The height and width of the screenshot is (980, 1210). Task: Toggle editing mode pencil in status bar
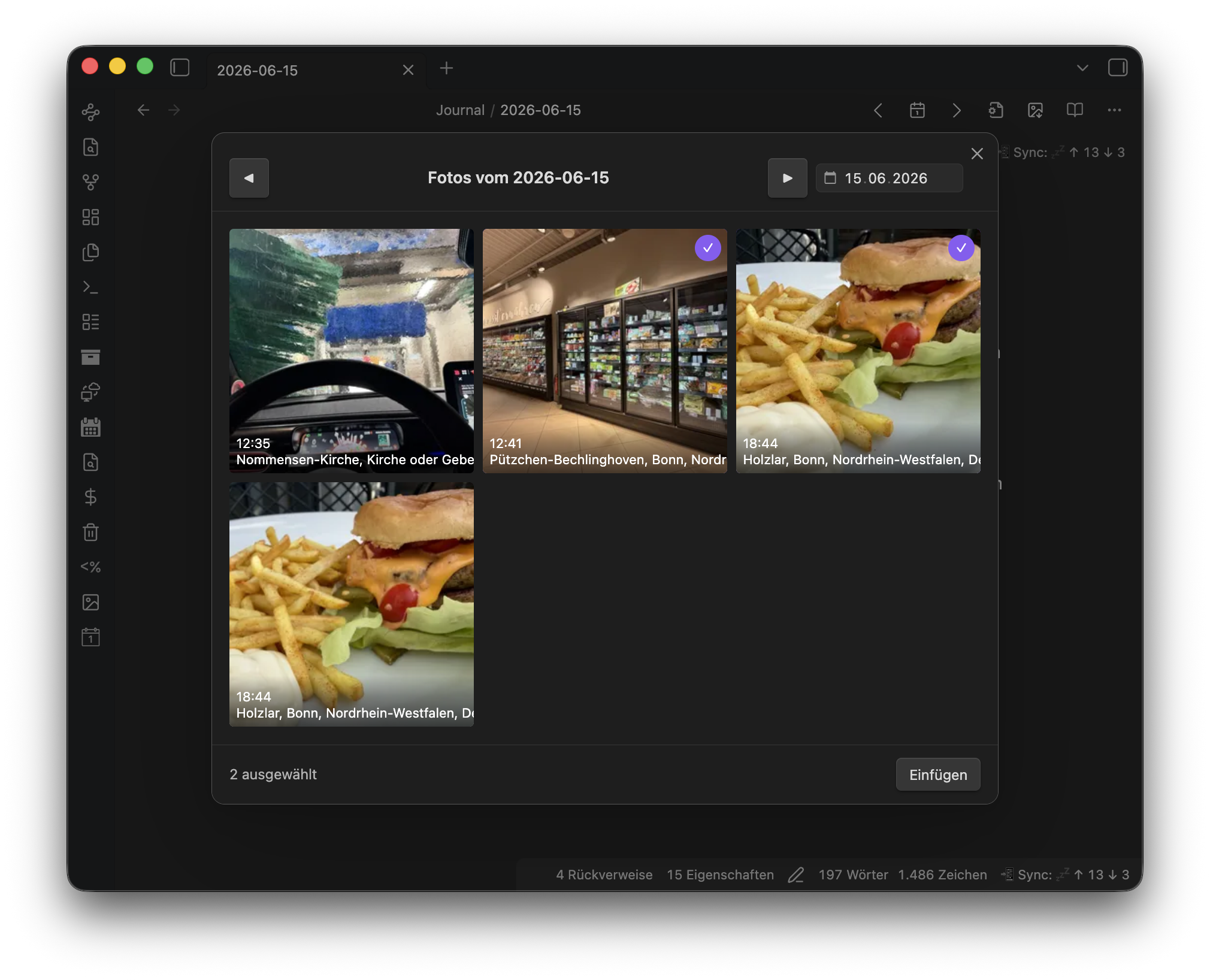pos(796,875)
